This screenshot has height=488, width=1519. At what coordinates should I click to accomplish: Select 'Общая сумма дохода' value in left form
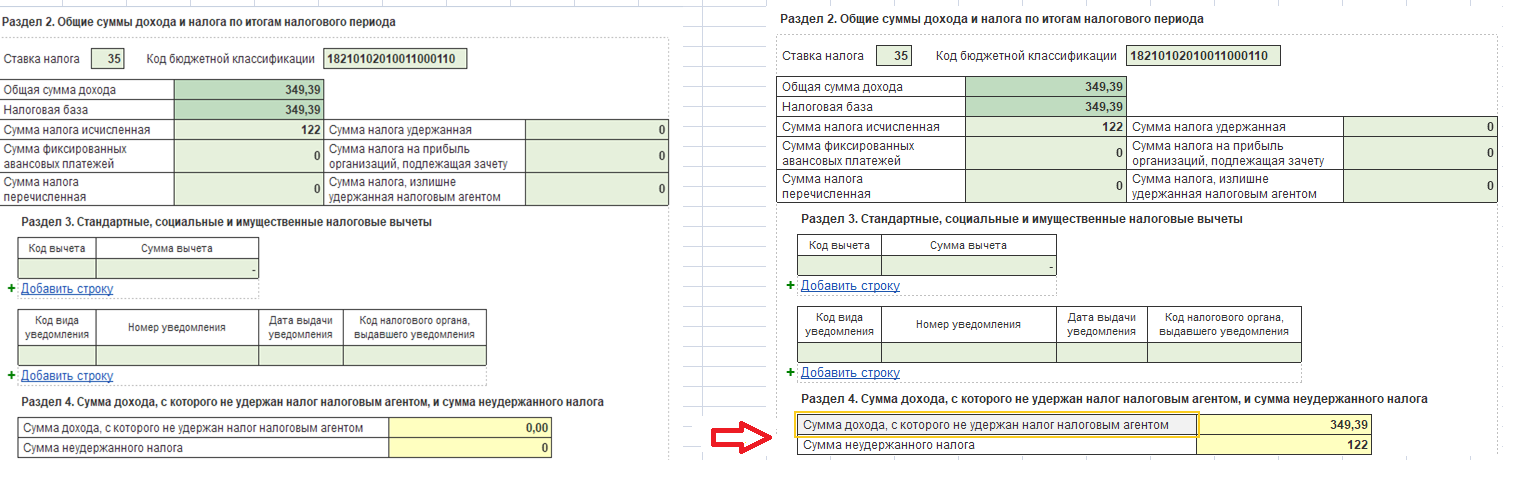(x=249, y=90)
